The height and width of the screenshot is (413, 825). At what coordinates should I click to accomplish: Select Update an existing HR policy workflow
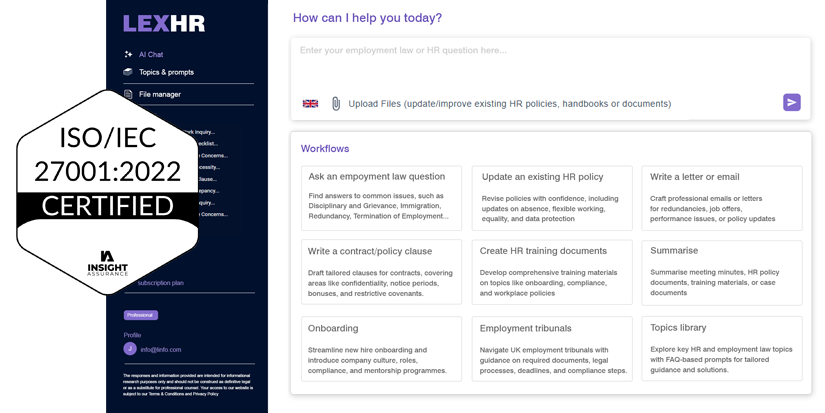[x=551, y=195]
